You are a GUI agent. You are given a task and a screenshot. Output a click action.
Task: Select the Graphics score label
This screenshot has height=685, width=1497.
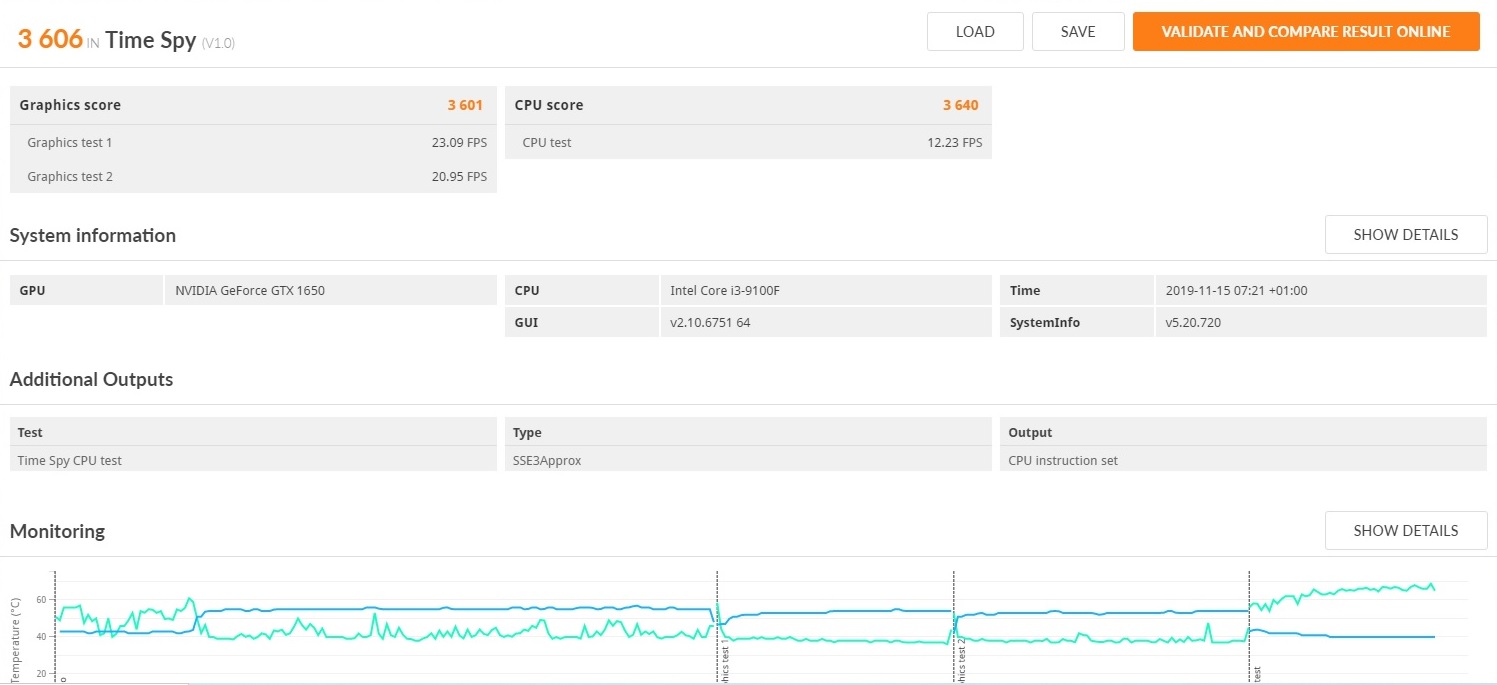[x=70, y=105]
